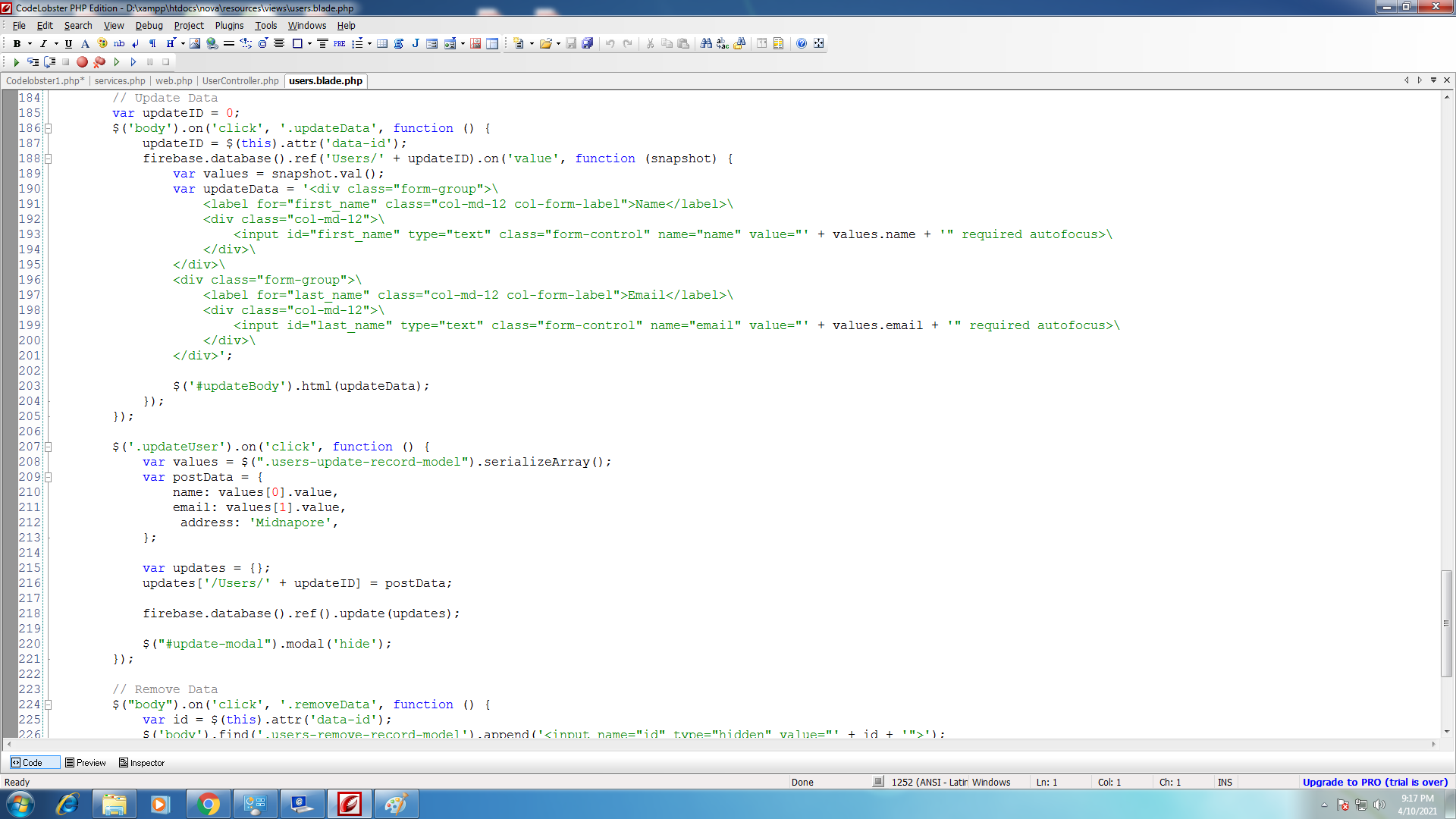The height and width of the screenshot is (819, 1456).
Task: Clear all breakpoints icon
Action: point(99,62)
